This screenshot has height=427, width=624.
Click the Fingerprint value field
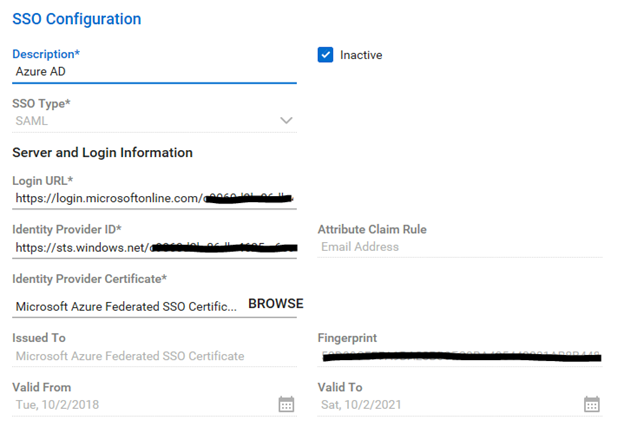[460, 356]
